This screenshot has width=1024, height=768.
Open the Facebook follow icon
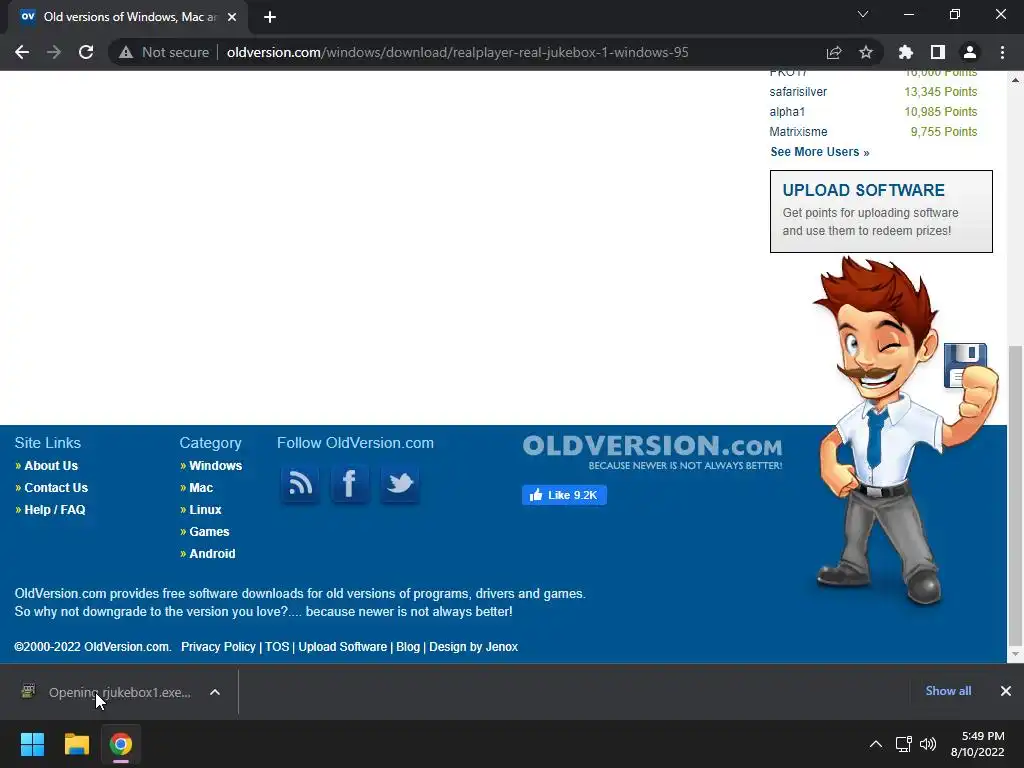click(350, 484)
